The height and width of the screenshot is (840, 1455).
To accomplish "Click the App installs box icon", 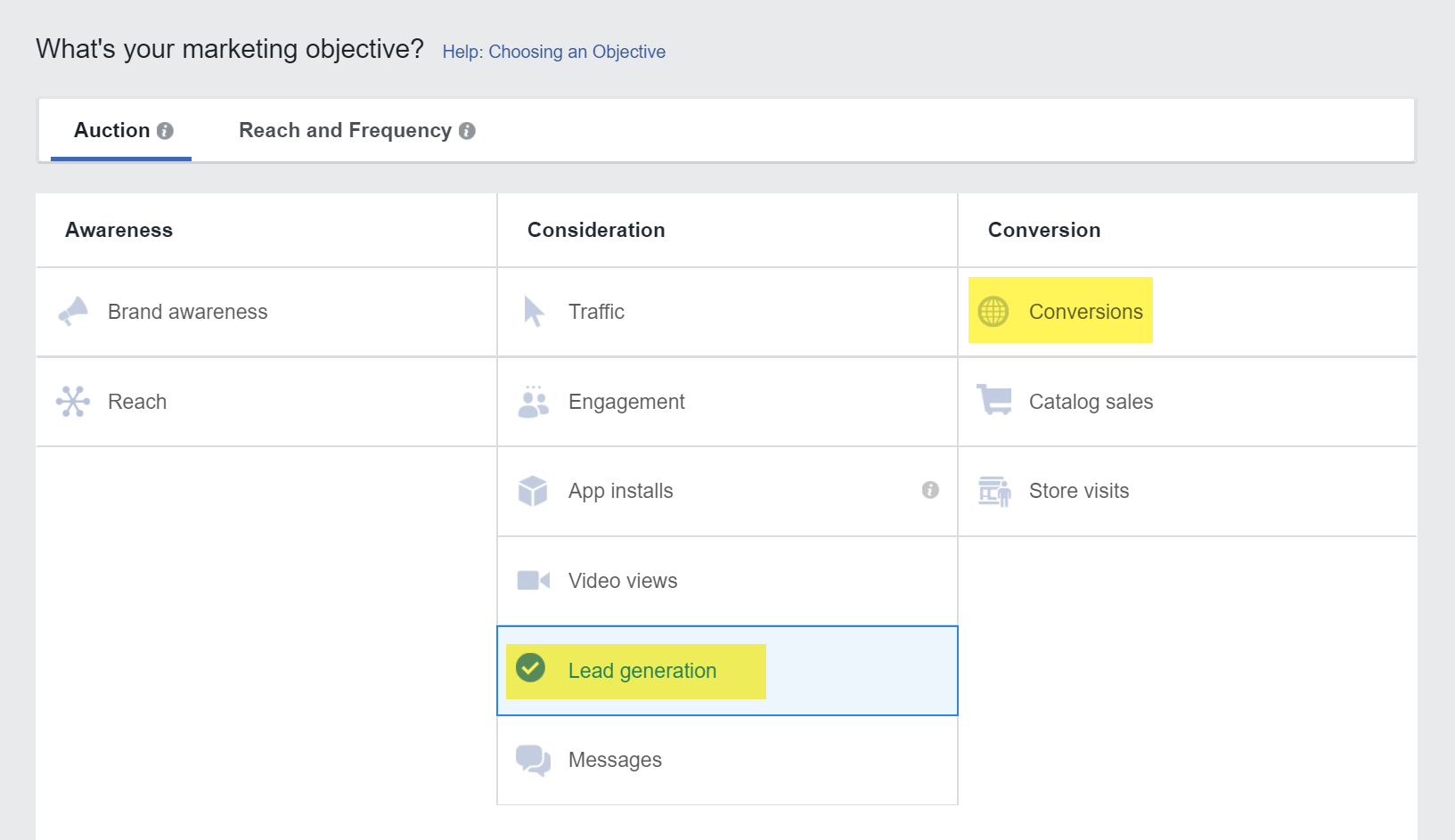I will [x=533, y=491].
